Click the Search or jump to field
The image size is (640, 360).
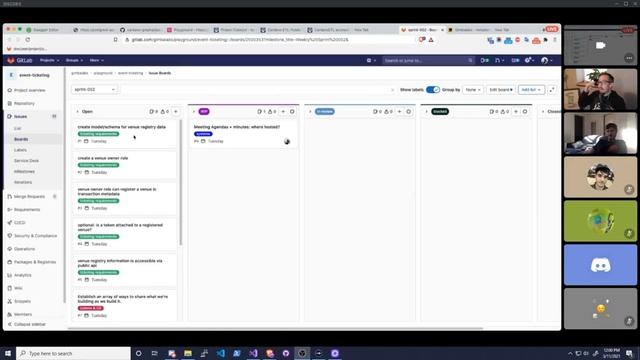pyautogui.click(x=428, y=60)
